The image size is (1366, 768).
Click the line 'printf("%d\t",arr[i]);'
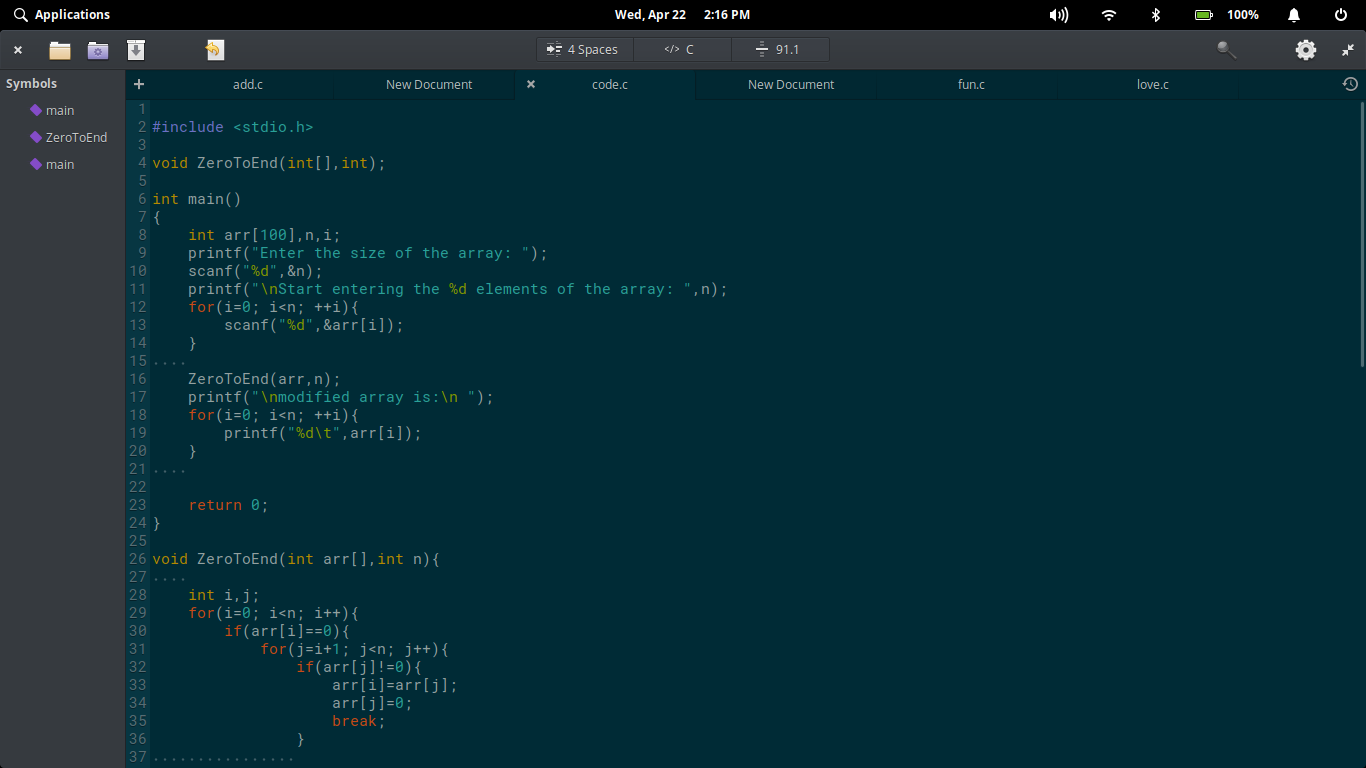[x=323, y=433]
